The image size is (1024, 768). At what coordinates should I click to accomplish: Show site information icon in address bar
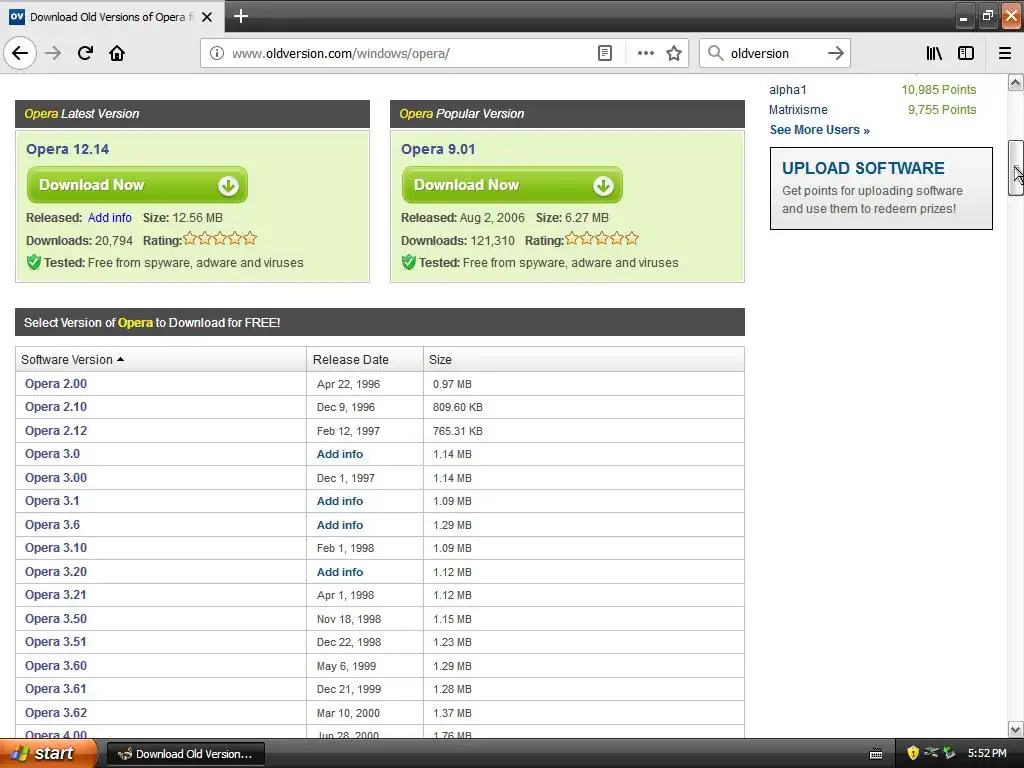tap(217, 53)
